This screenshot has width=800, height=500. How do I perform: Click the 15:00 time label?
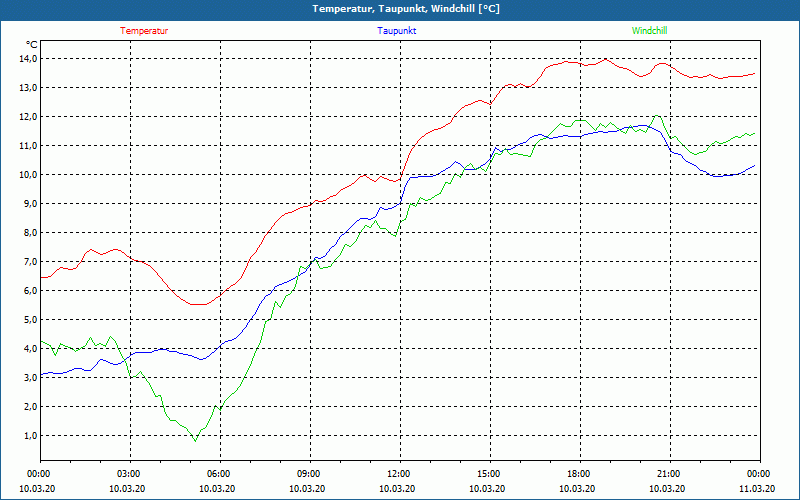[490, 474]
